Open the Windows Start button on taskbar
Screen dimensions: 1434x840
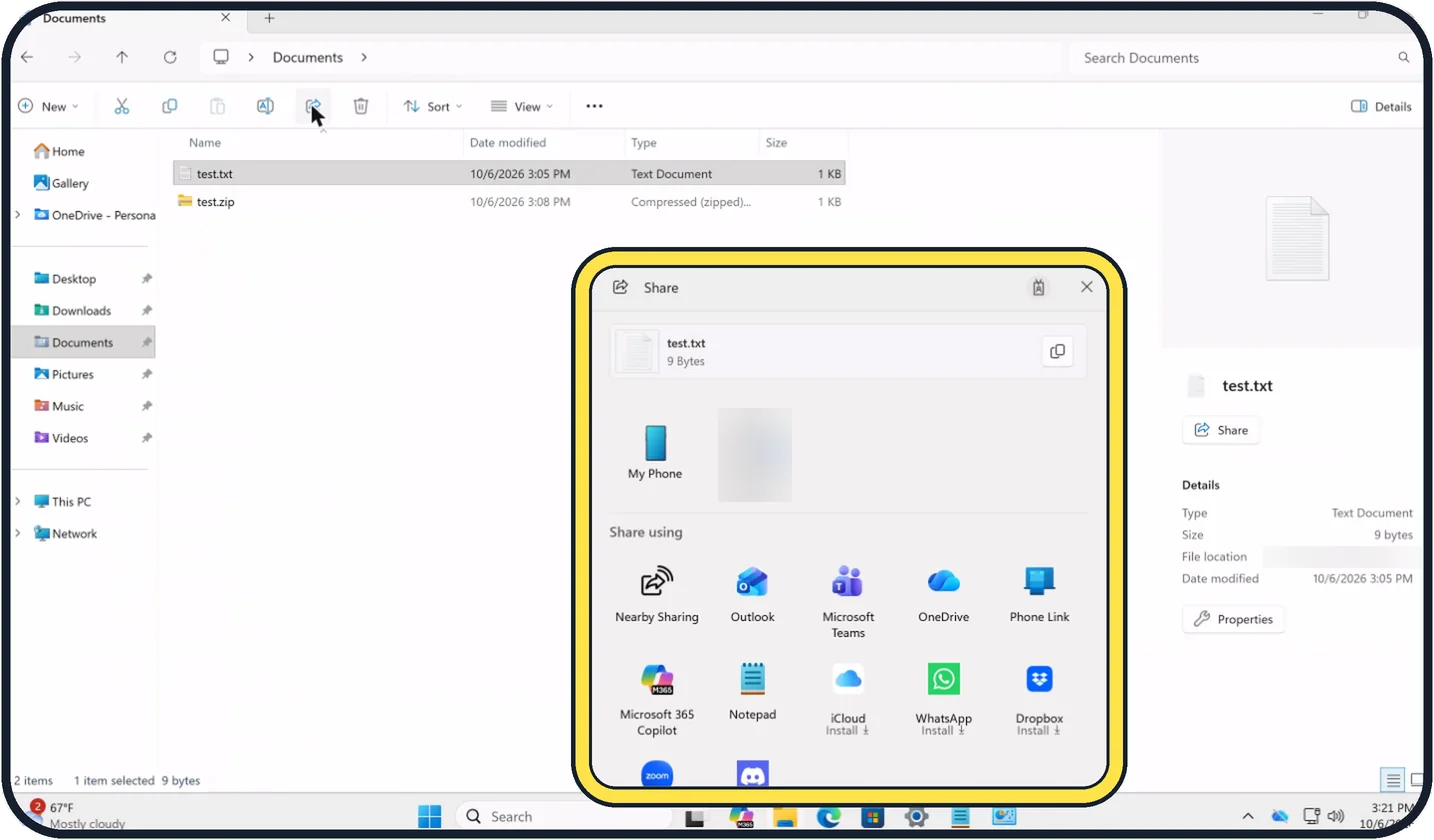429,817
